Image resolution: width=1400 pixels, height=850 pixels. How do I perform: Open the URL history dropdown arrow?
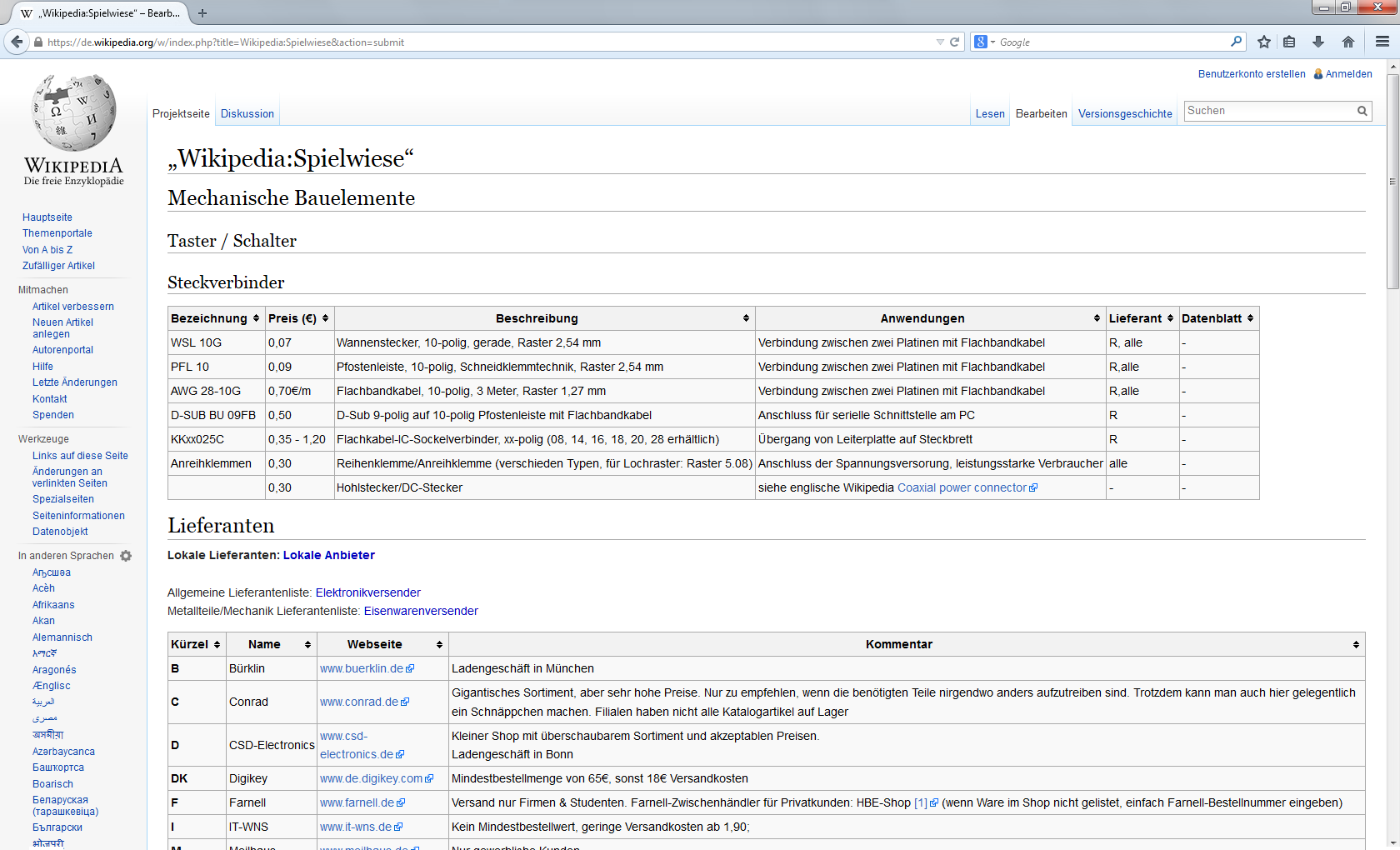pos(940,42)
